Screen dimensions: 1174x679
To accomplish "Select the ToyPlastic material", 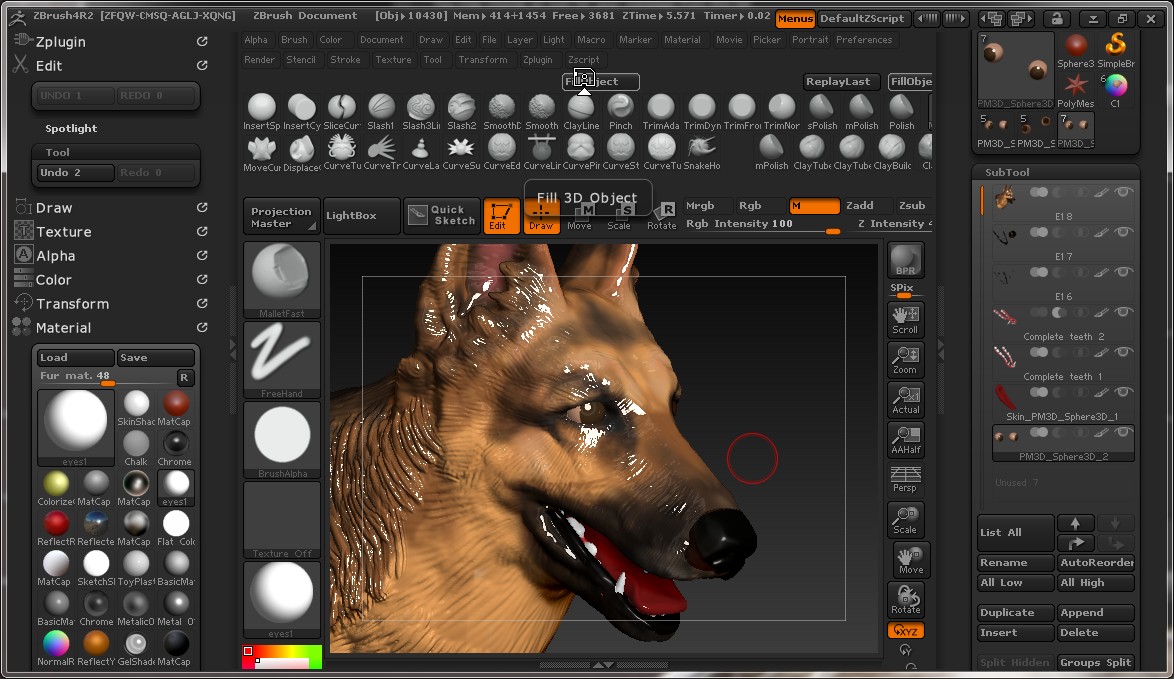I will tap(136, 568).
